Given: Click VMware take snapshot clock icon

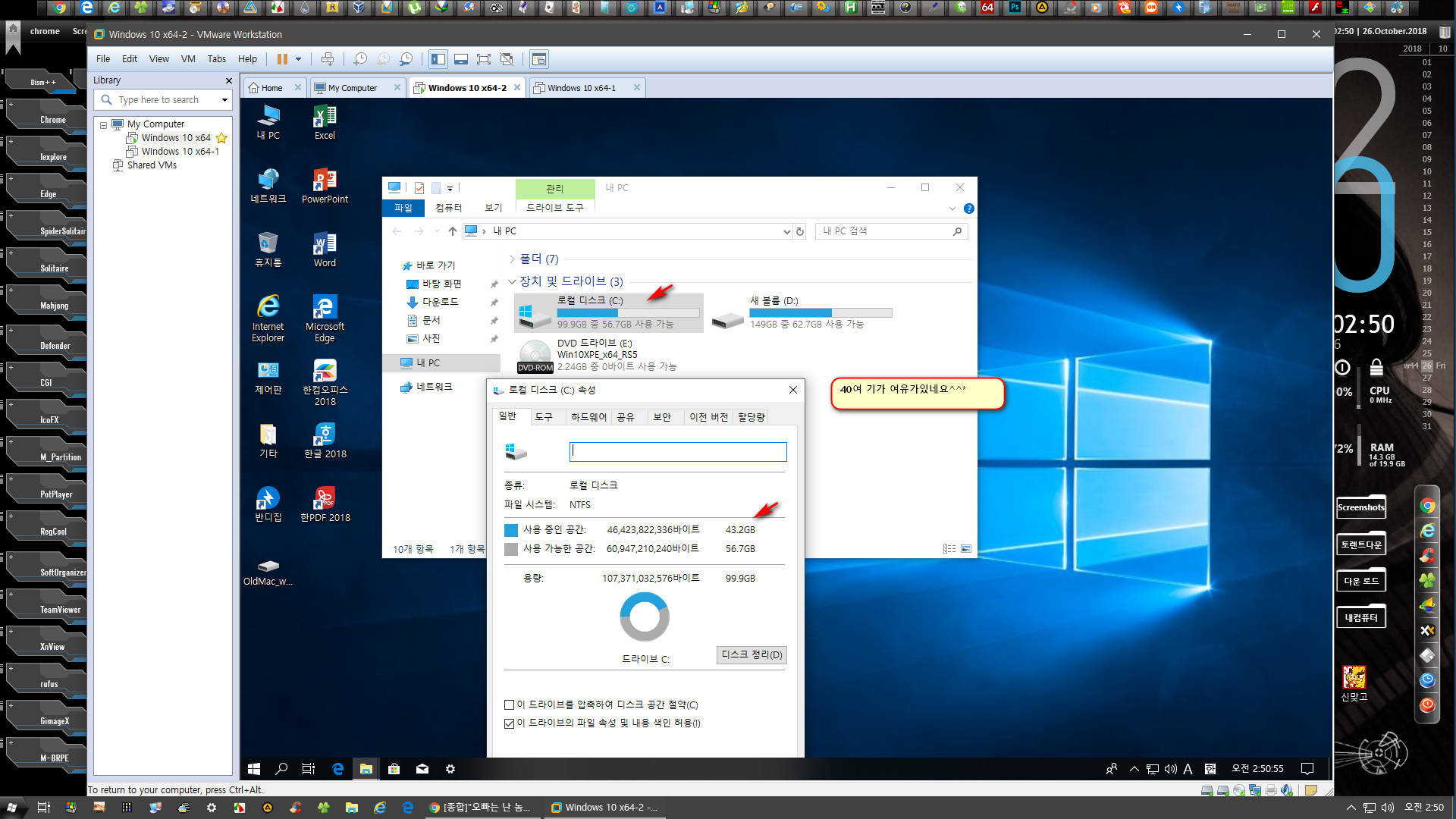Looking at the screenshot, I should [x=360, y=59].
